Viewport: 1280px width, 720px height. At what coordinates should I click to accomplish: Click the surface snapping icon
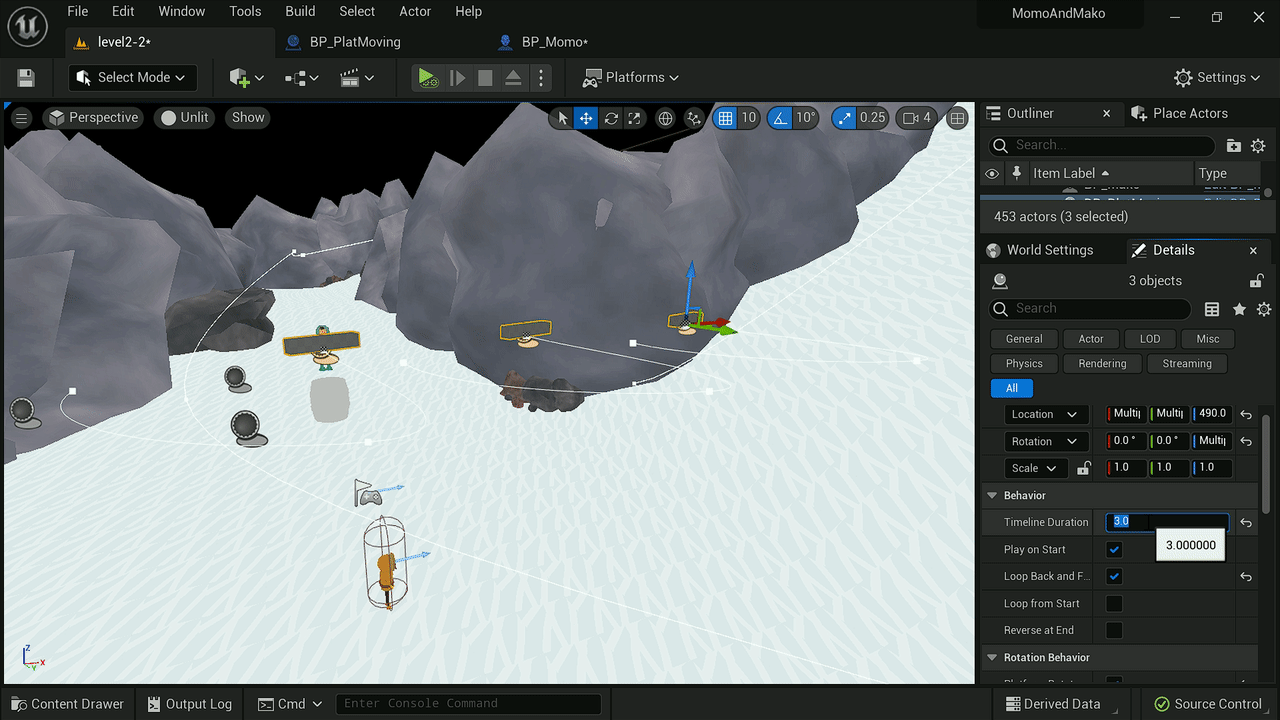694,118
